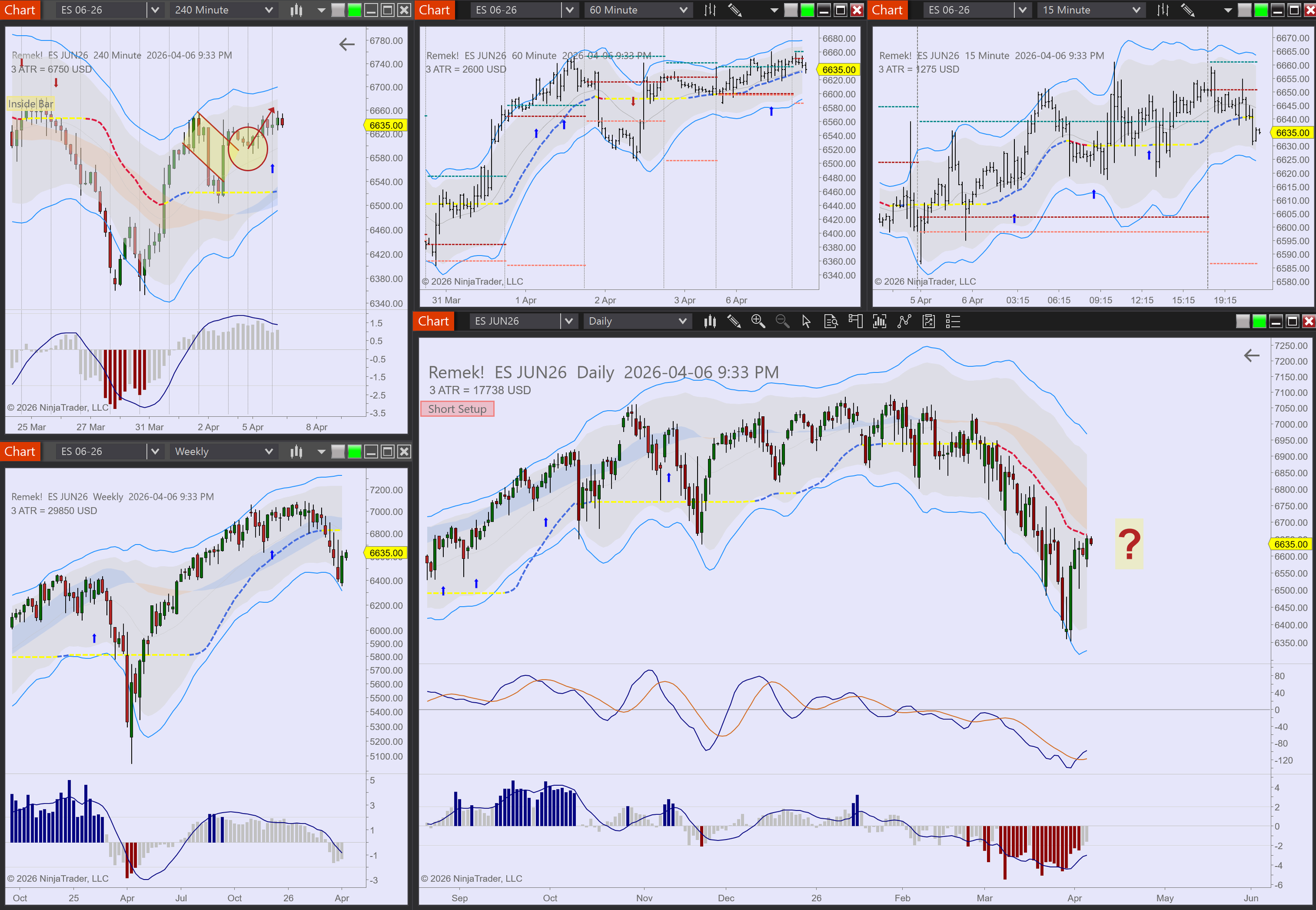Toggle gray interval link button on Weekly chart
Viewport: 1316px width, 910px height.
338,452
